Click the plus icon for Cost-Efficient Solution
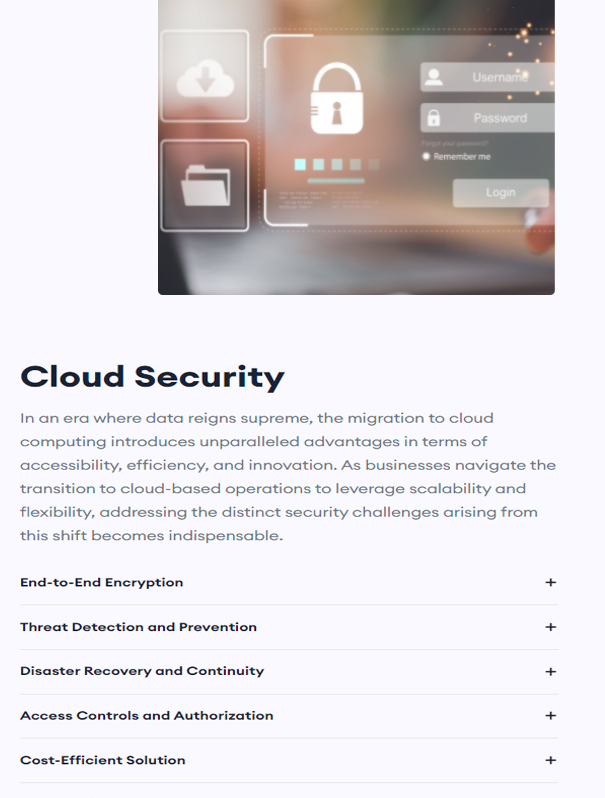This screenshot has height=798, width=605. (x=550, y=761)
